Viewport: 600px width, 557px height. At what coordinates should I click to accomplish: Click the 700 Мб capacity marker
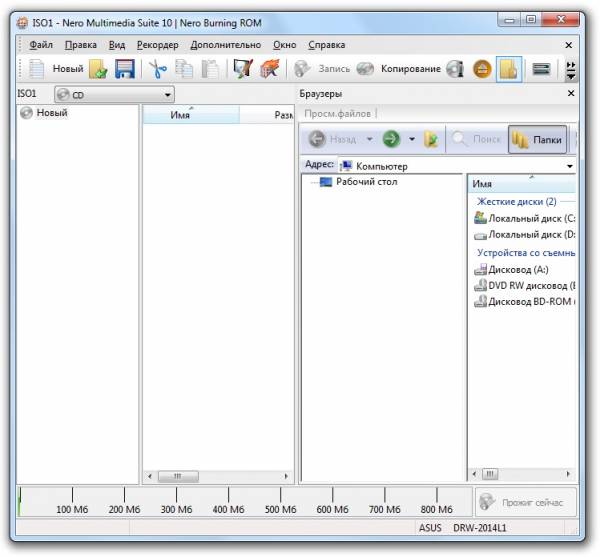[385, 510]
